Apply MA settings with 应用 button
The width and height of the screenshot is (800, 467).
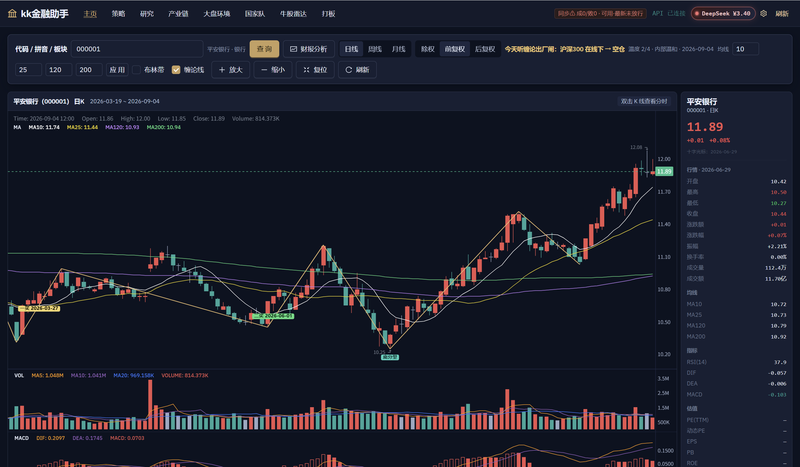(x=117, y=70)
